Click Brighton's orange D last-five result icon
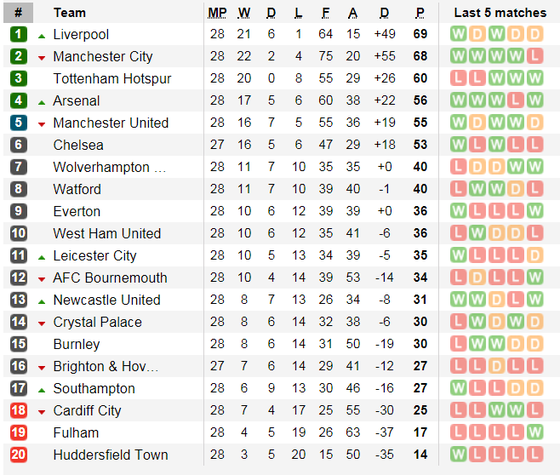Screen dimensions: 560x475 [x=496, y=366]
